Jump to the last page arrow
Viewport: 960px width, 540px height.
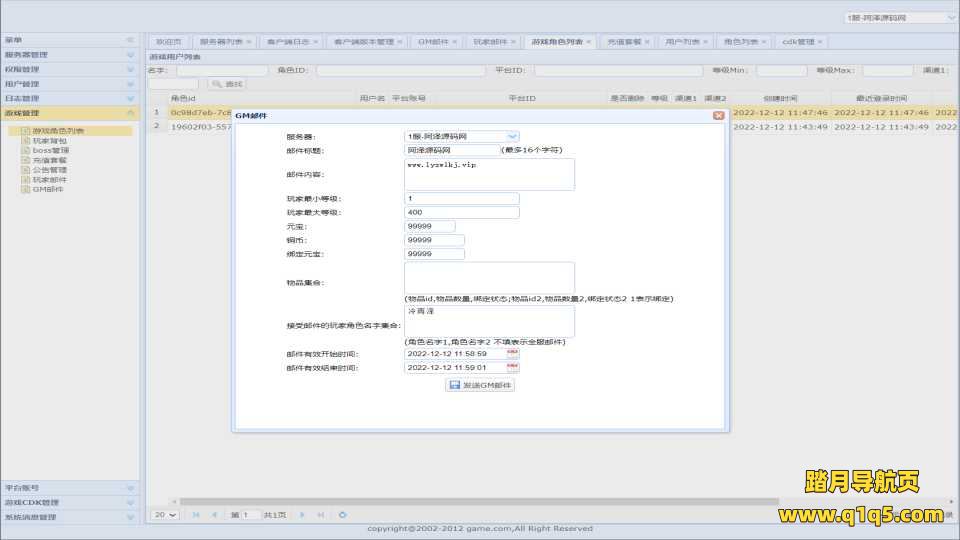coord(320,515)
